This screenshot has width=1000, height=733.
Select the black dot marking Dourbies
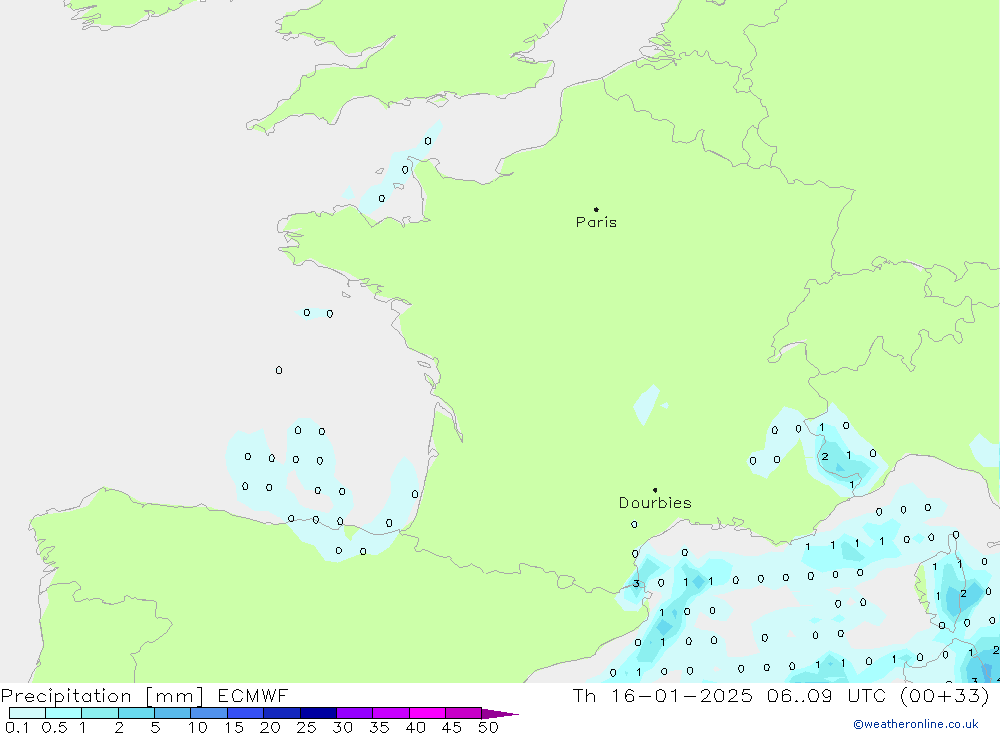[x=655, y=490]
